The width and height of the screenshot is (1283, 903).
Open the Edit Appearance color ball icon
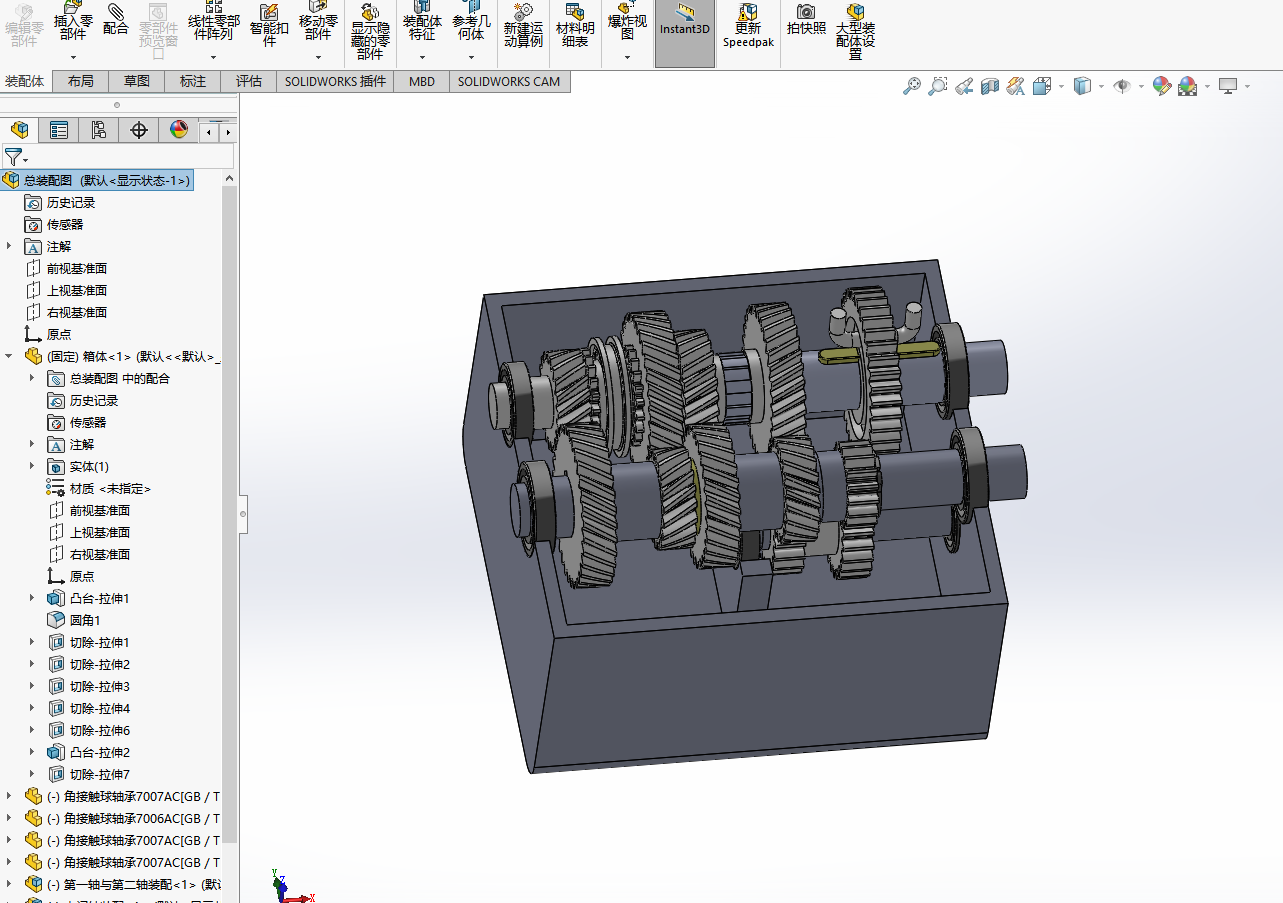(1161, 87)
